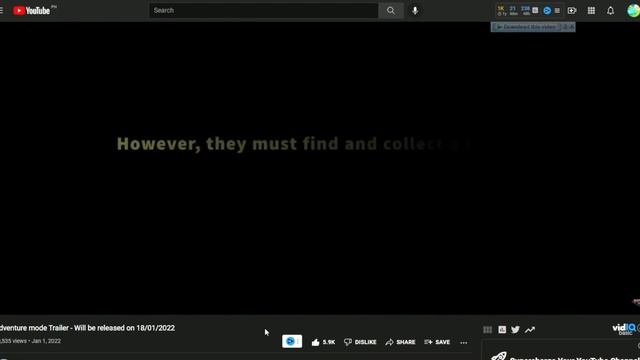
Task: Click the vidIQ grid view icon
Action: (x=487, y=329)
